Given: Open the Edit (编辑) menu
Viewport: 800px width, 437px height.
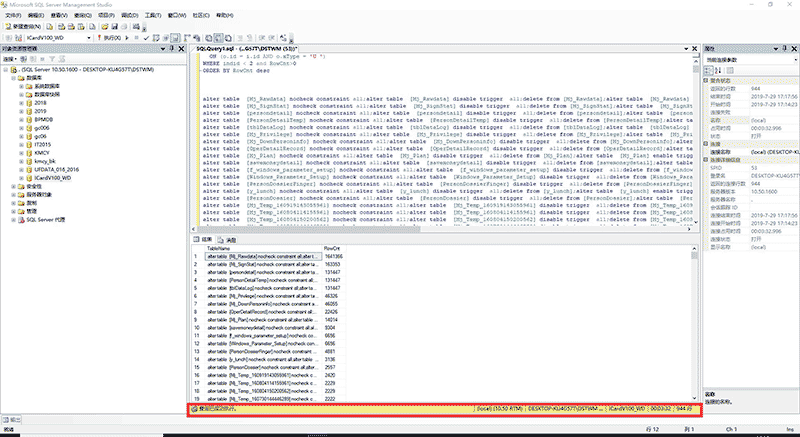Looking at the screenshot, I should point(36,15).
